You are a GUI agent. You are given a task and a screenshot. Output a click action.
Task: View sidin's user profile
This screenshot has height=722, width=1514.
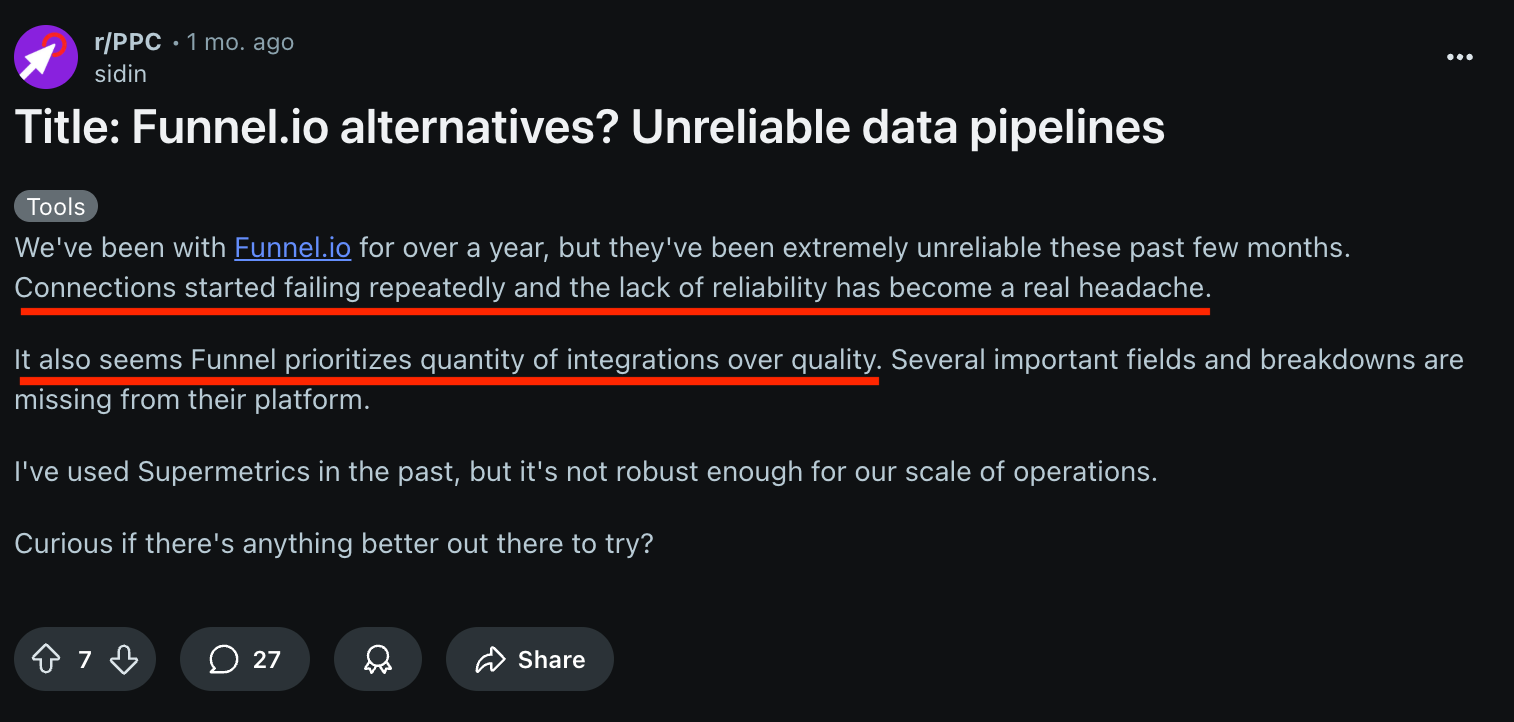(121, 73)
